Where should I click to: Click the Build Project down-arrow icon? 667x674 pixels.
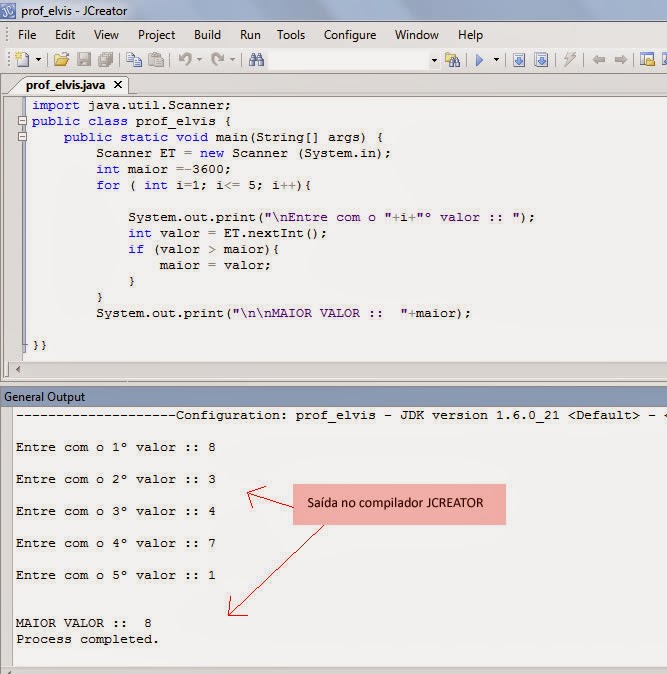(542, 60)
